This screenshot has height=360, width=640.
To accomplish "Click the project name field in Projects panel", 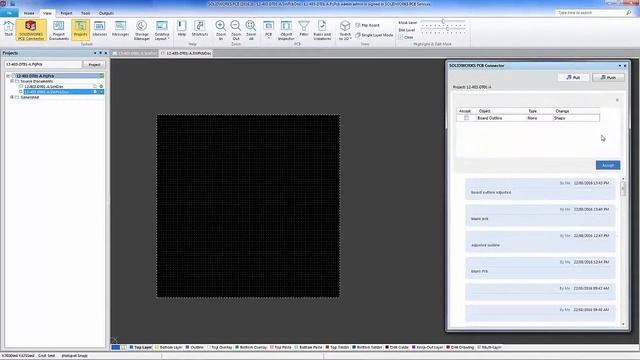I will pos(43,64).
